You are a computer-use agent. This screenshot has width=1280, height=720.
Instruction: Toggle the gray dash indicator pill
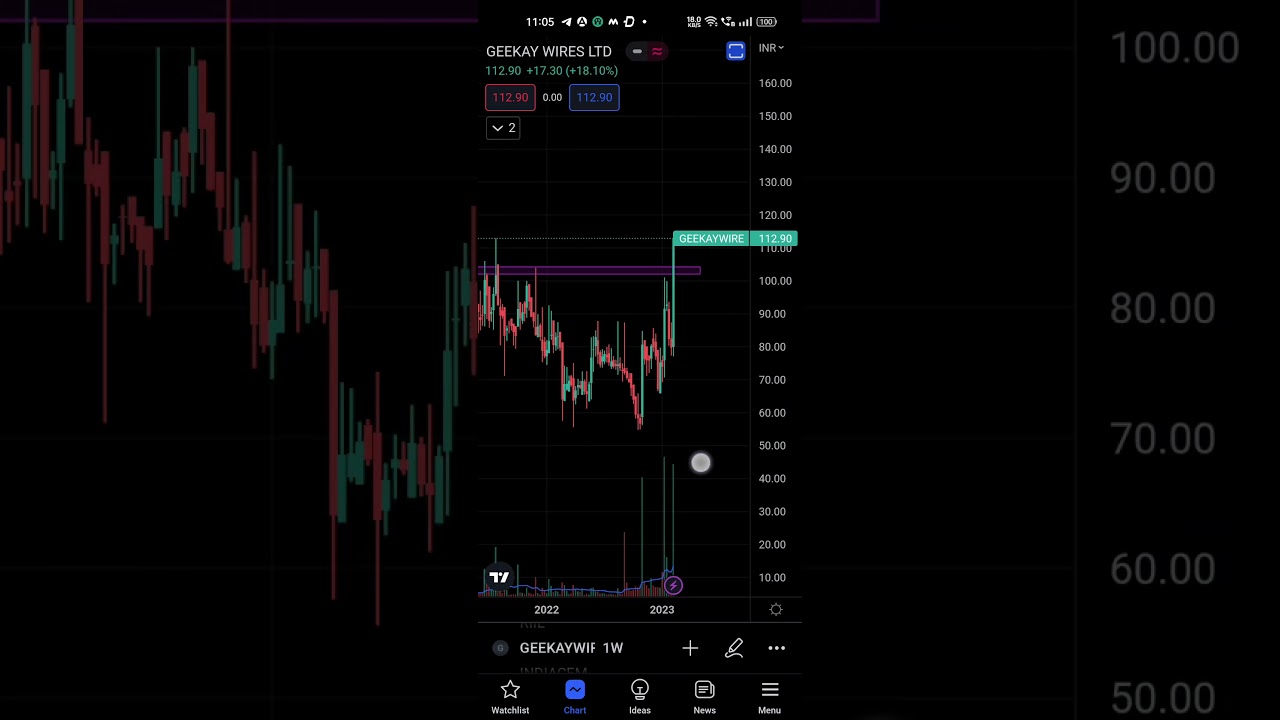(637, 51)
